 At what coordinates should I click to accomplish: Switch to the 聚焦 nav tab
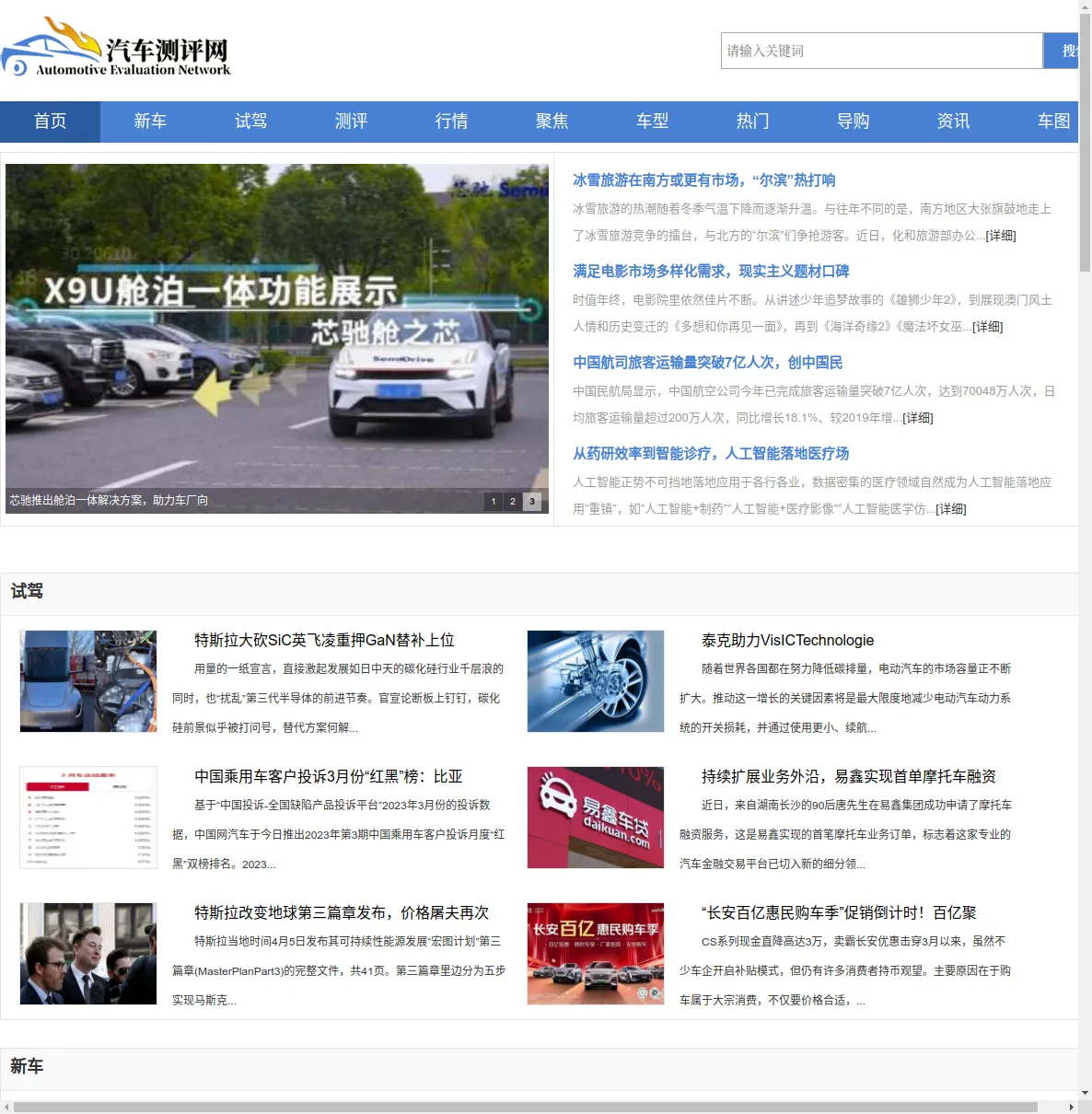pos(552,122)
